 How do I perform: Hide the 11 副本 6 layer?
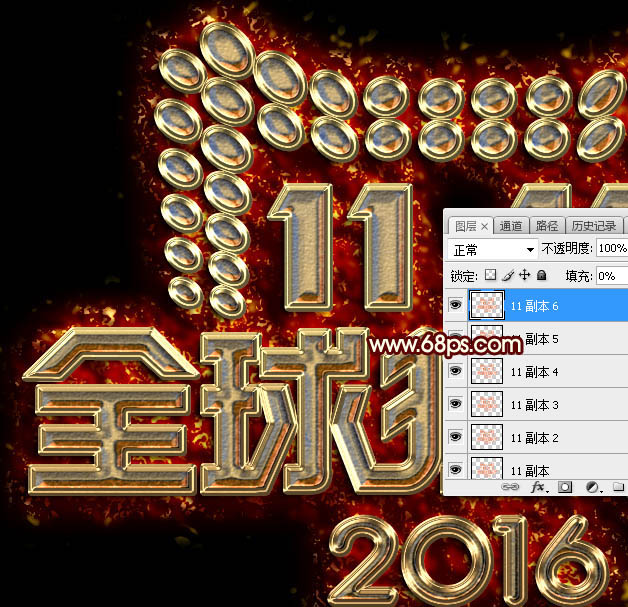coord(455,305)
